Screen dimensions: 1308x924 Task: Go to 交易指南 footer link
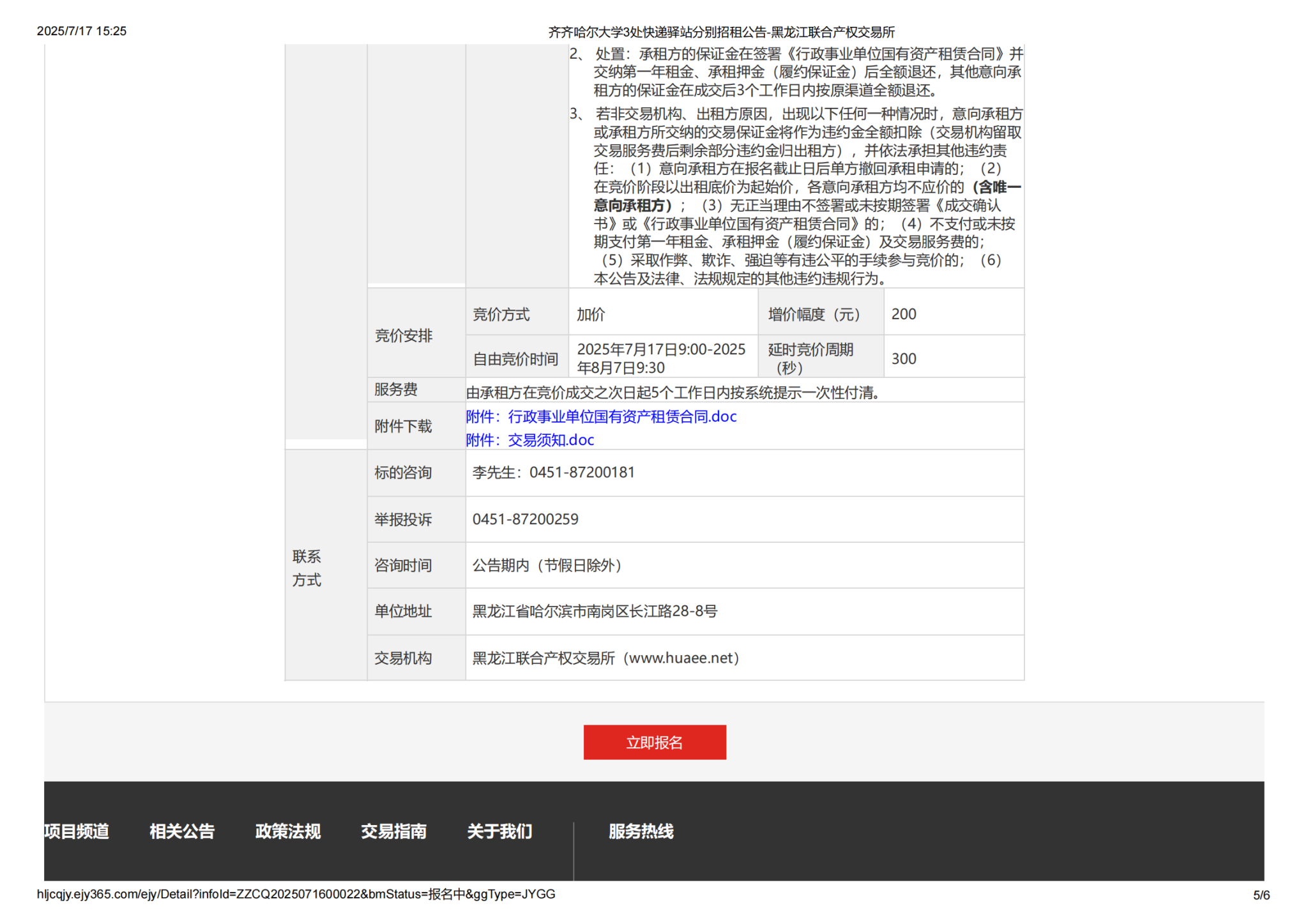coord(393,831)
